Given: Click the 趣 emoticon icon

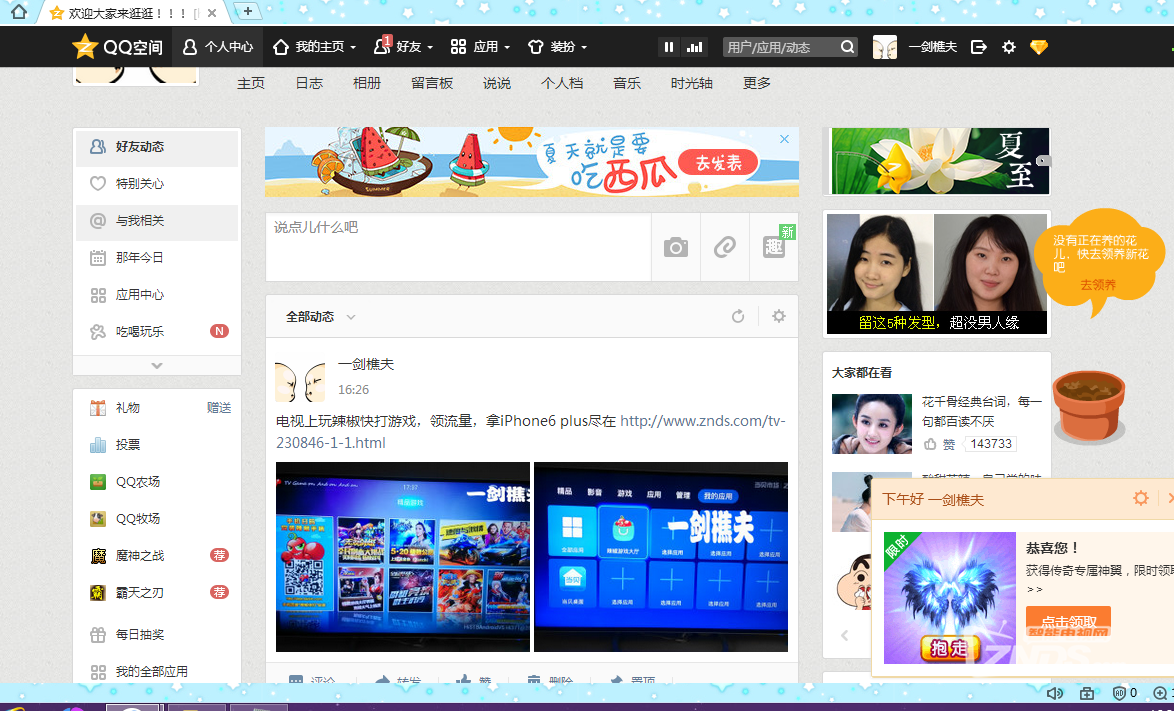Looking at the screenshot, I should (774, 247).
